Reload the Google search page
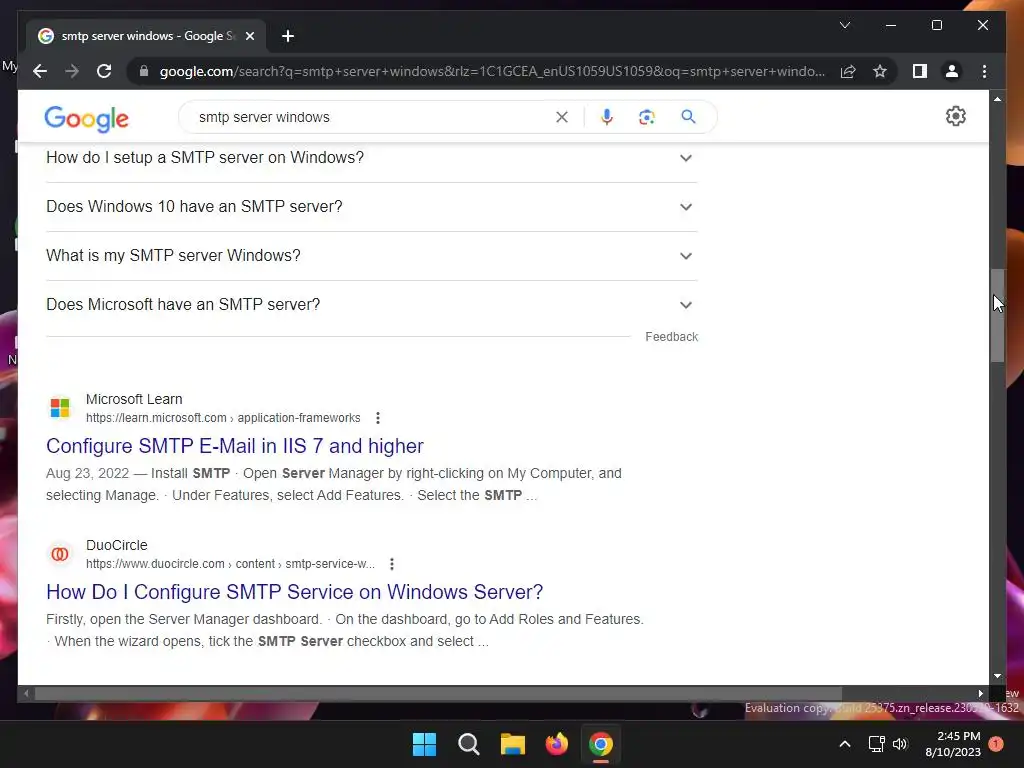1024x768 pixels. [104, 71]
